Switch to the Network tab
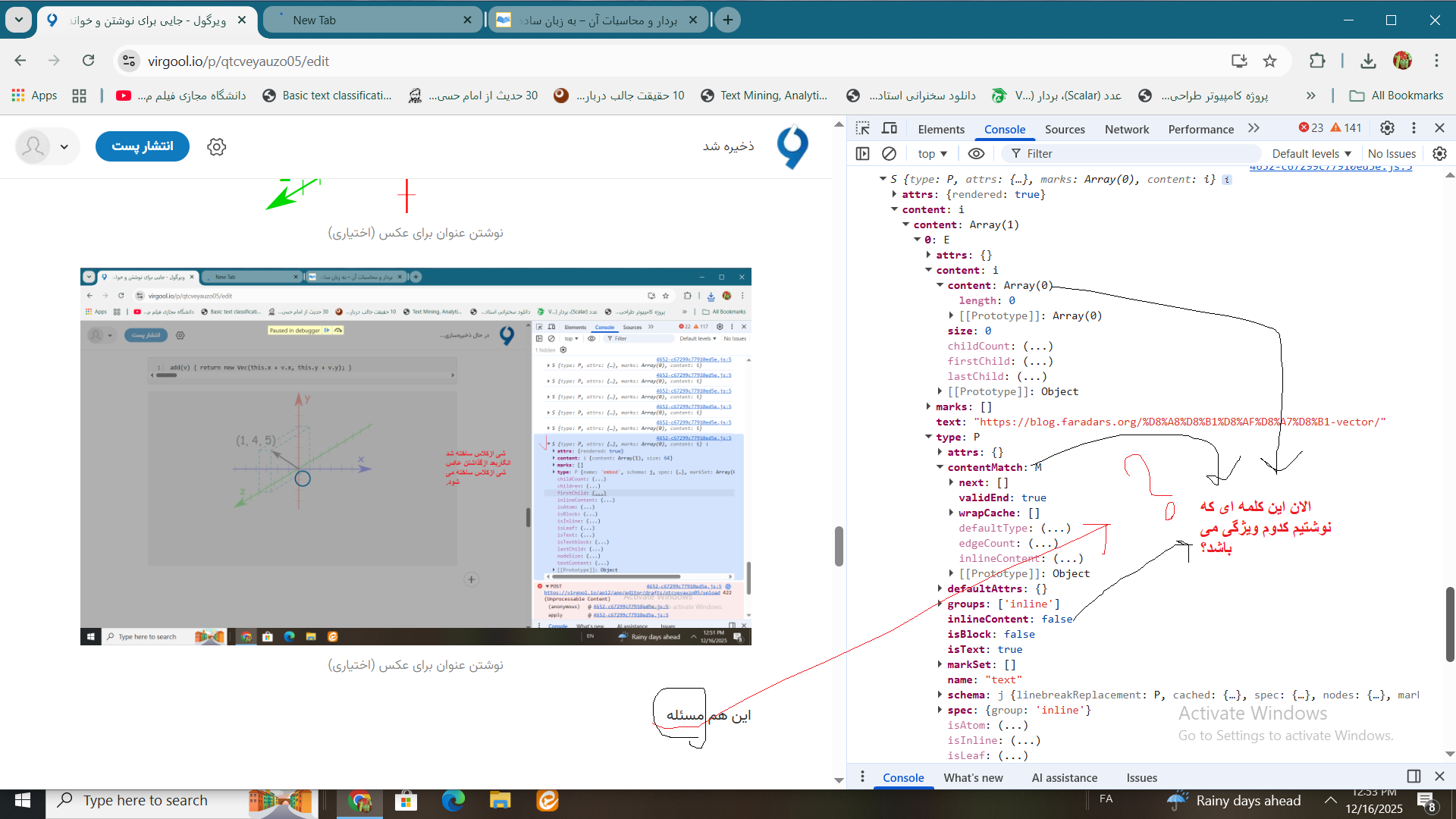 (x=1126, y=129)
